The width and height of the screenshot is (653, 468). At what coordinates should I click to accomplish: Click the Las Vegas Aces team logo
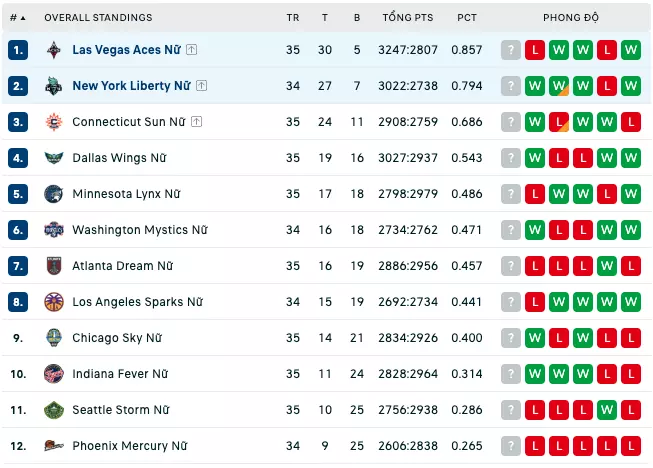[x=54, y=50]
